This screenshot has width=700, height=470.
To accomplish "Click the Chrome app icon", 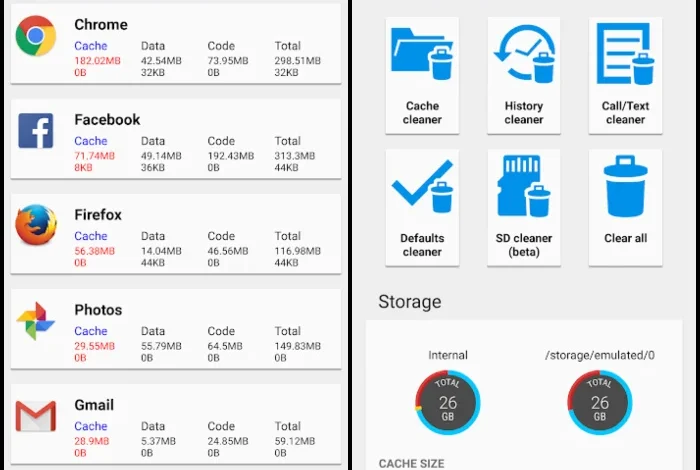I will pos(36,36).
